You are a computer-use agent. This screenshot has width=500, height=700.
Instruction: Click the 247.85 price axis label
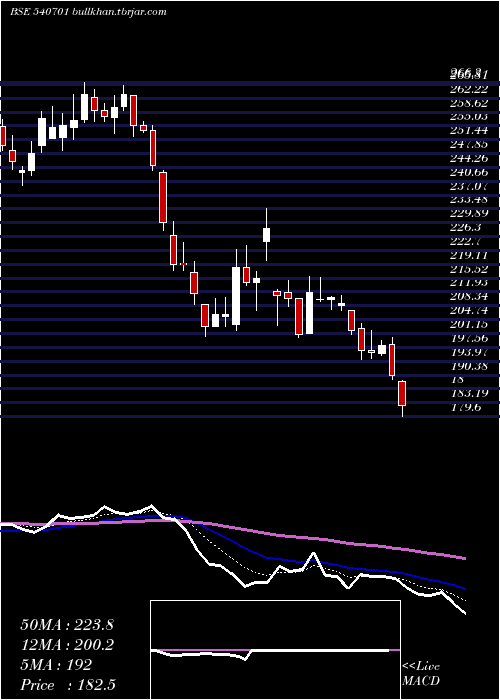point(468,145)
